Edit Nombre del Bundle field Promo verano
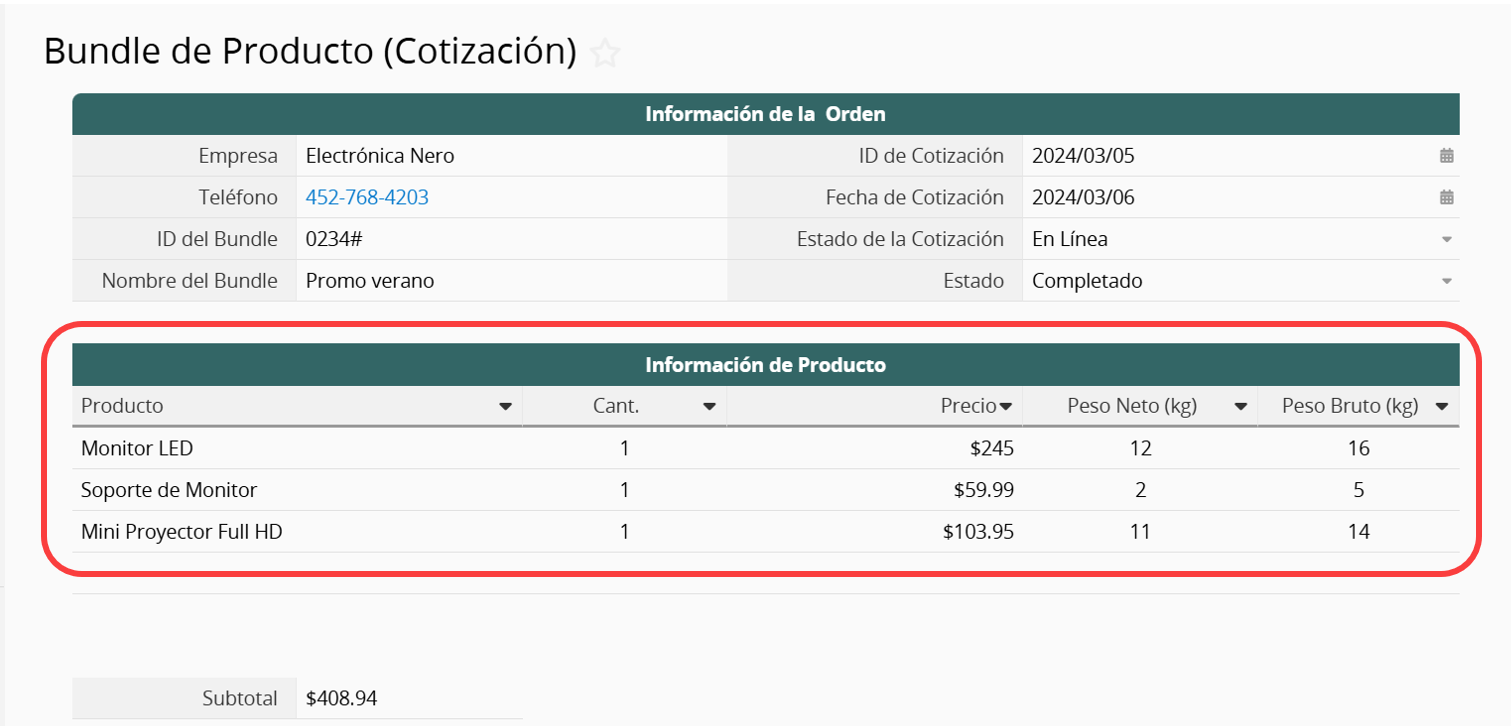1511x726 pixels. tap(370, 282)
